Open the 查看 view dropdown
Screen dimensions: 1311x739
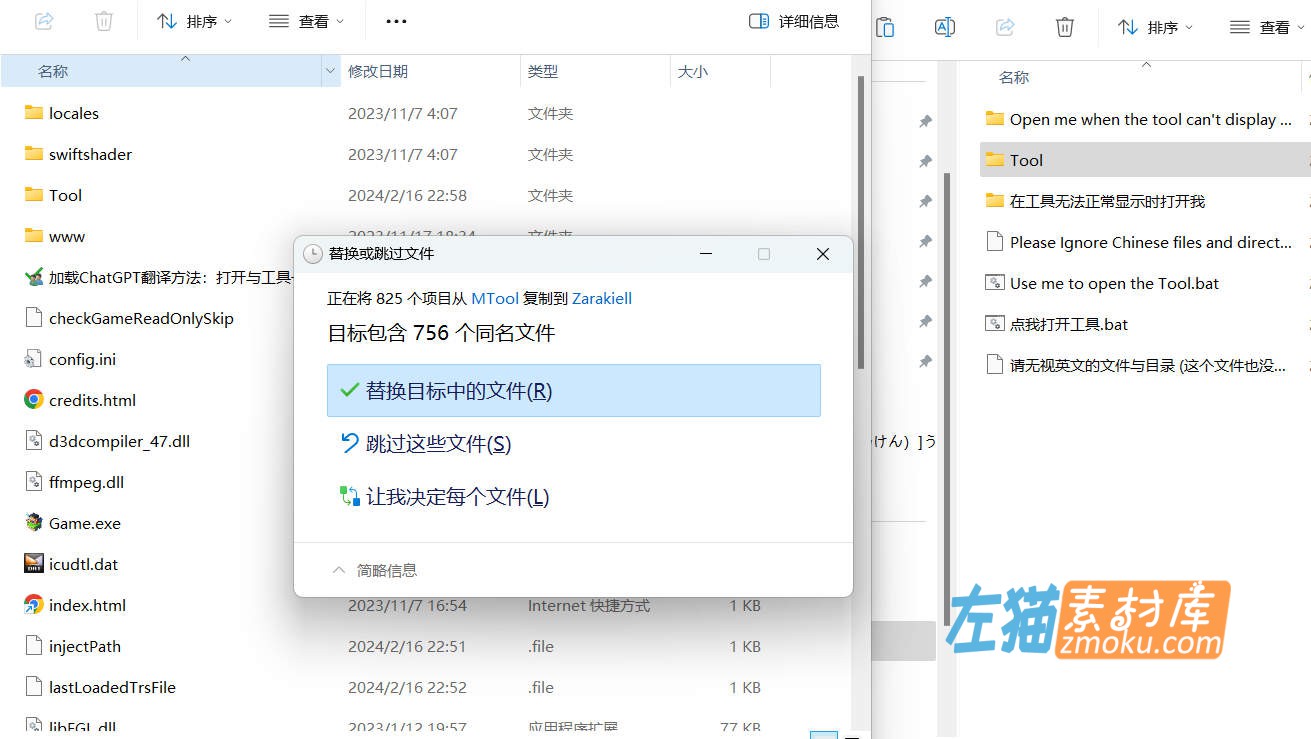point(307,20)
